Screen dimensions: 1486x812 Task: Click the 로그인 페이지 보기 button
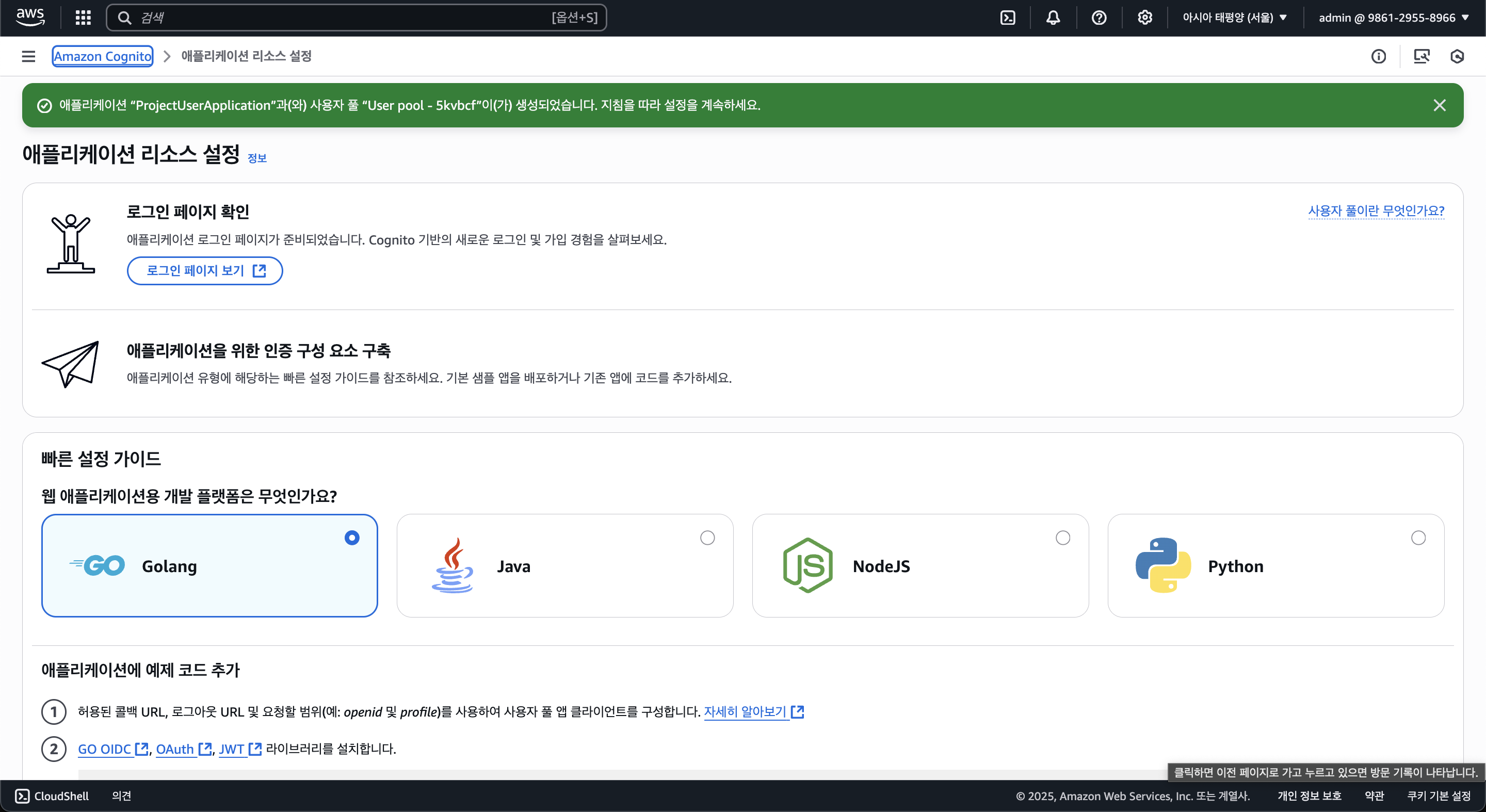(x=205, y=270)
